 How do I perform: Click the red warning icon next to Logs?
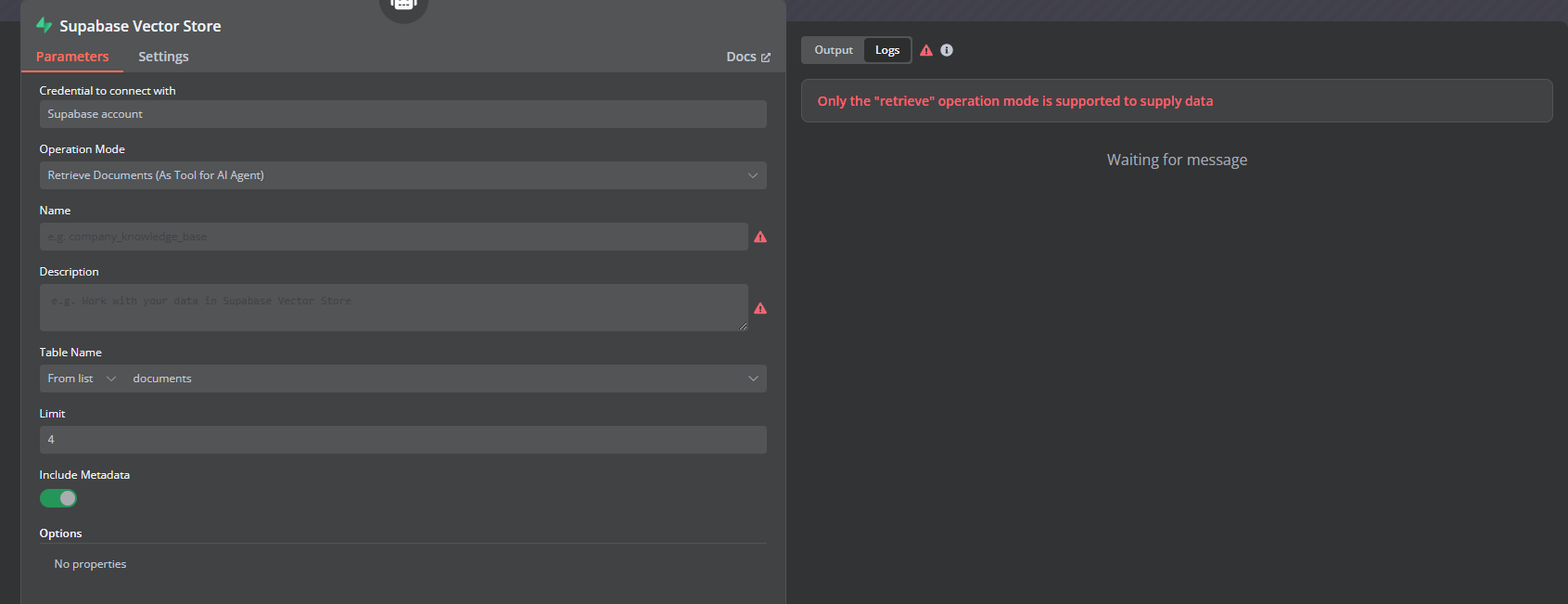pyautogui.click(x=926, y=50)
